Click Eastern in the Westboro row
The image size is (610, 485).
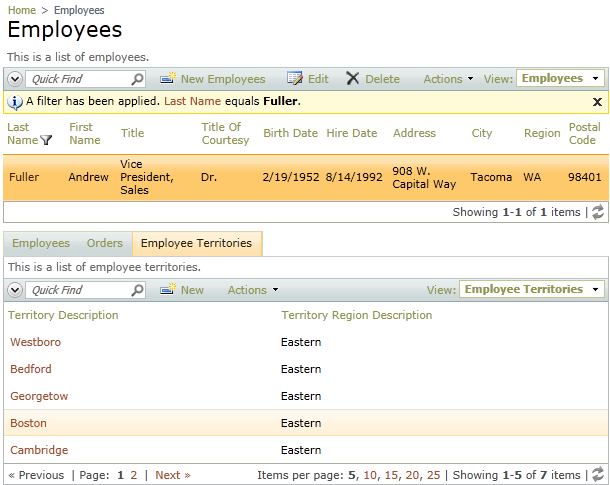coord(301,342)
